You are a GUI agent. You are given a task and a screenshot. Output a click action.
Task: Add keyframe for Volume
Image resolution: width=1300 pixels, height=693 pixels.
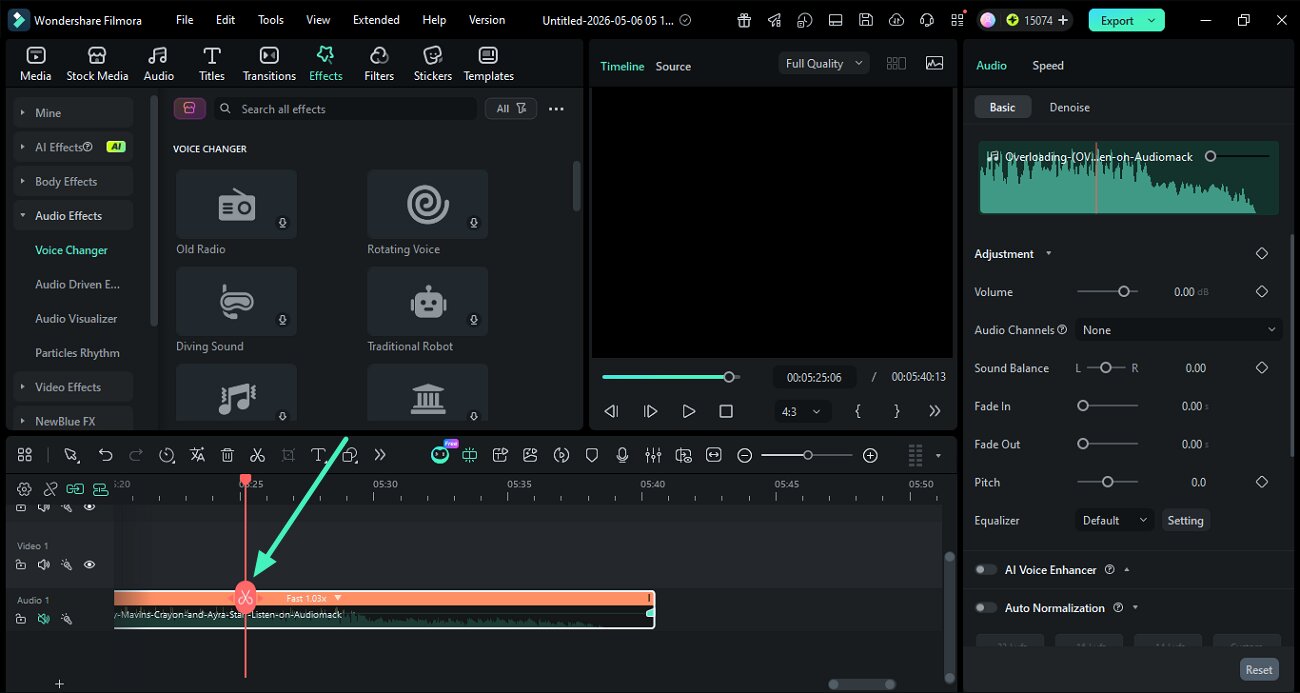coord(1262,292)
